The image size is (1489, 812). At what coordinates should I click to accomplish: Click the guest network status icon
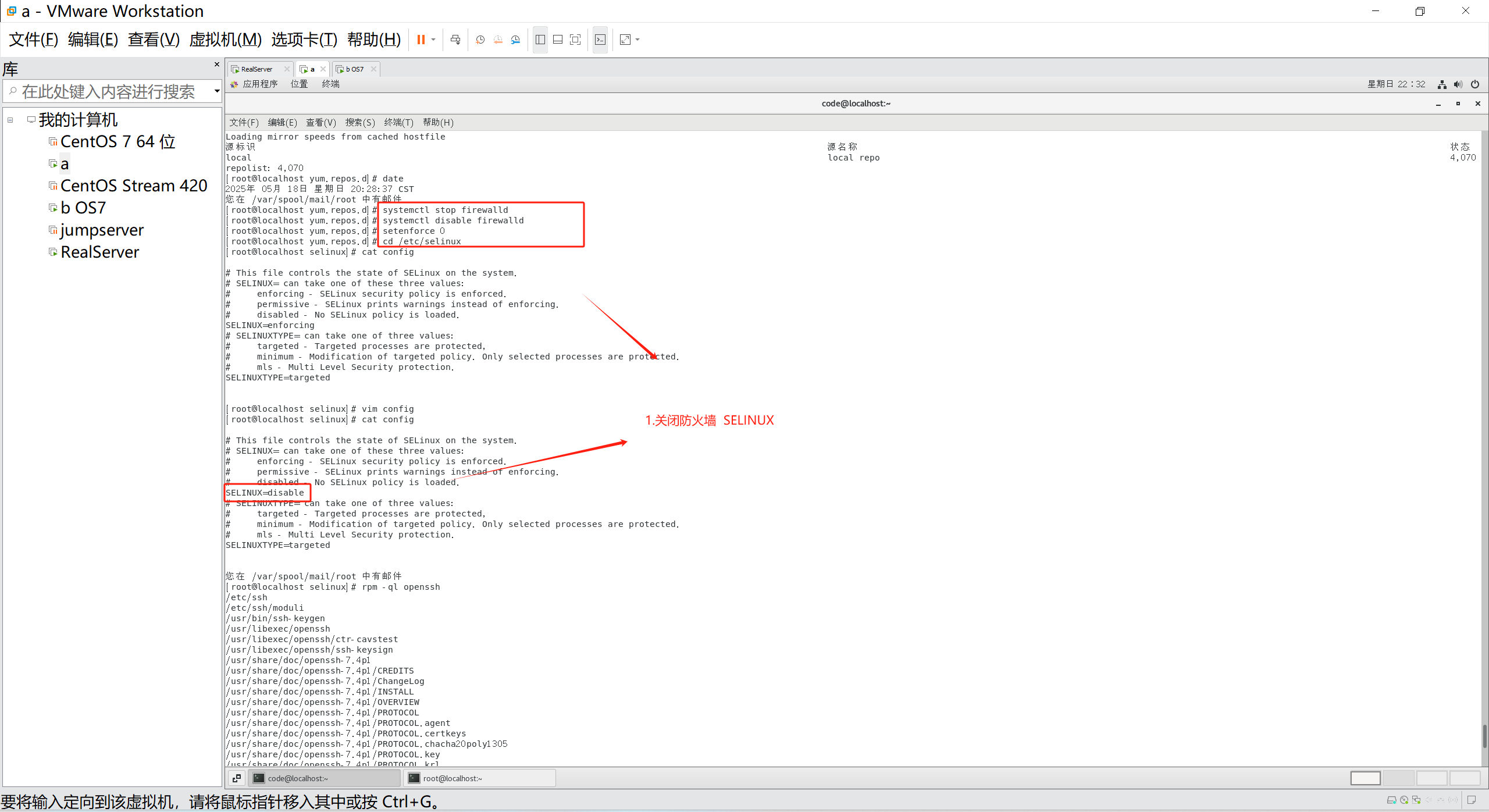[1442, 84]
